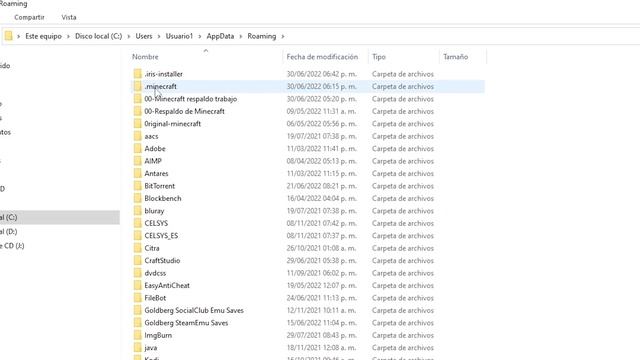Select java folder icon
Screen dimensions: 640x360
(x=138, y=348)
